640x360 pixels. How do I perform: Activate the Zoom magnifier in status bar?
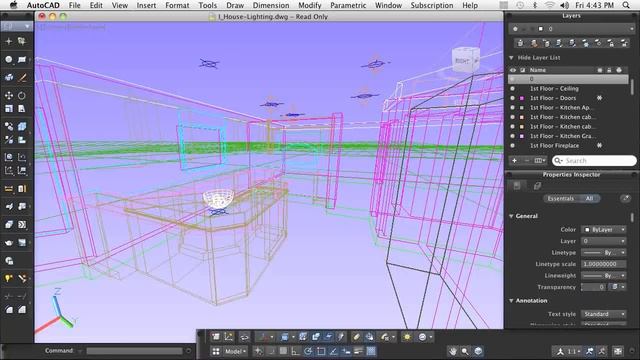point(465,351)
